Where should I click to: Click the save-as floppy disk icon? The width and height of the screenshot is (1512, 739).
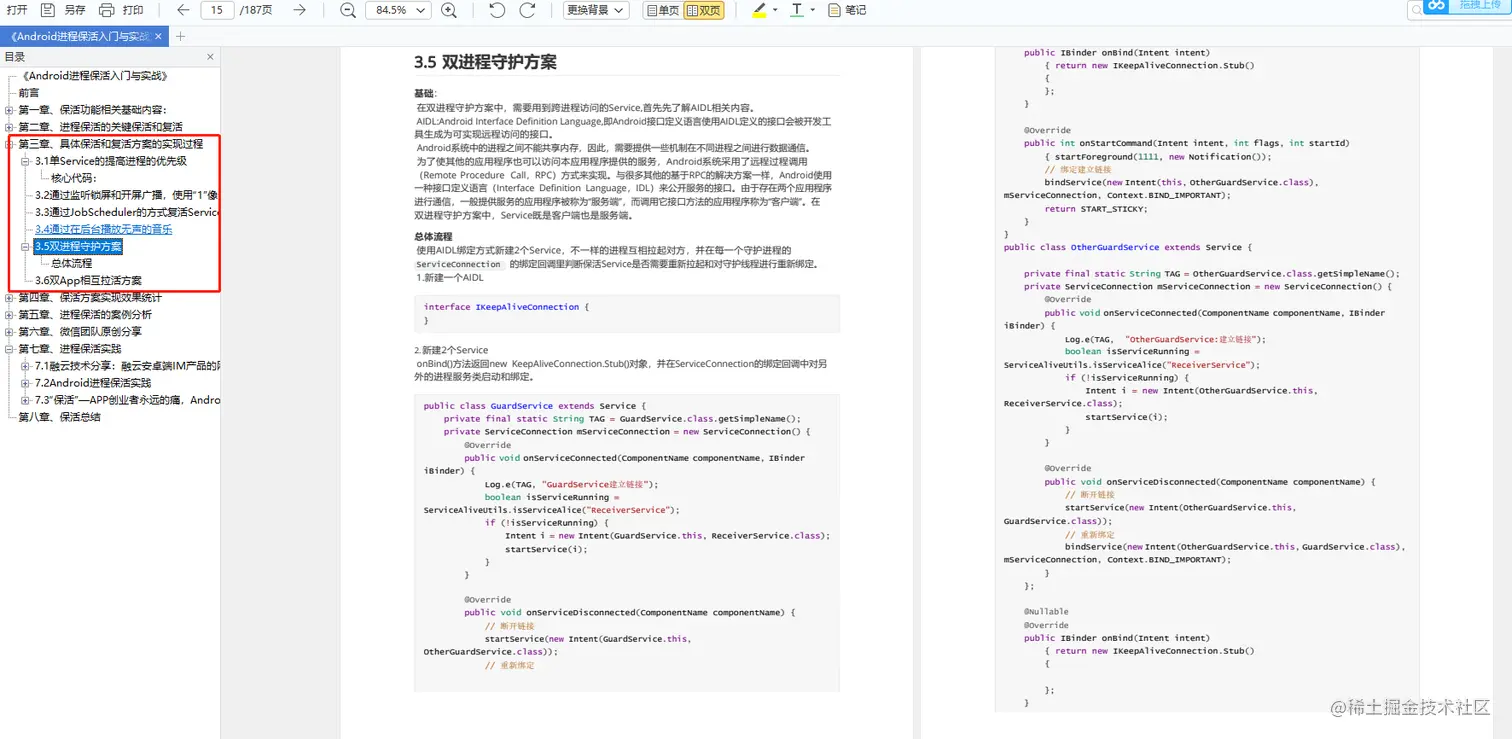[x=48, y=10]
